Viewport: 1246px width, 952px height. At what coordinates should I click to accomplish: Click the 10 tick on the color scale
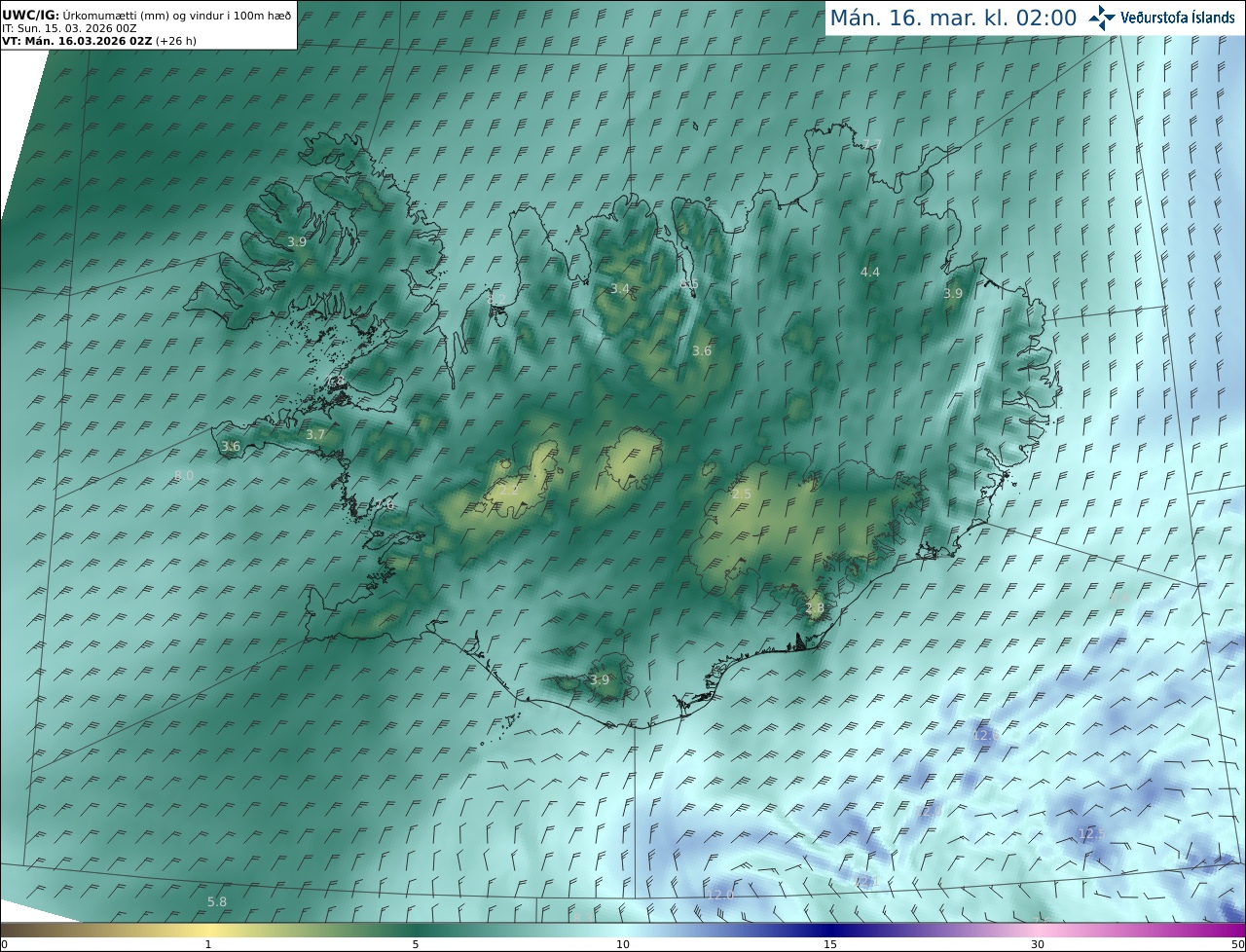[623, 944]
